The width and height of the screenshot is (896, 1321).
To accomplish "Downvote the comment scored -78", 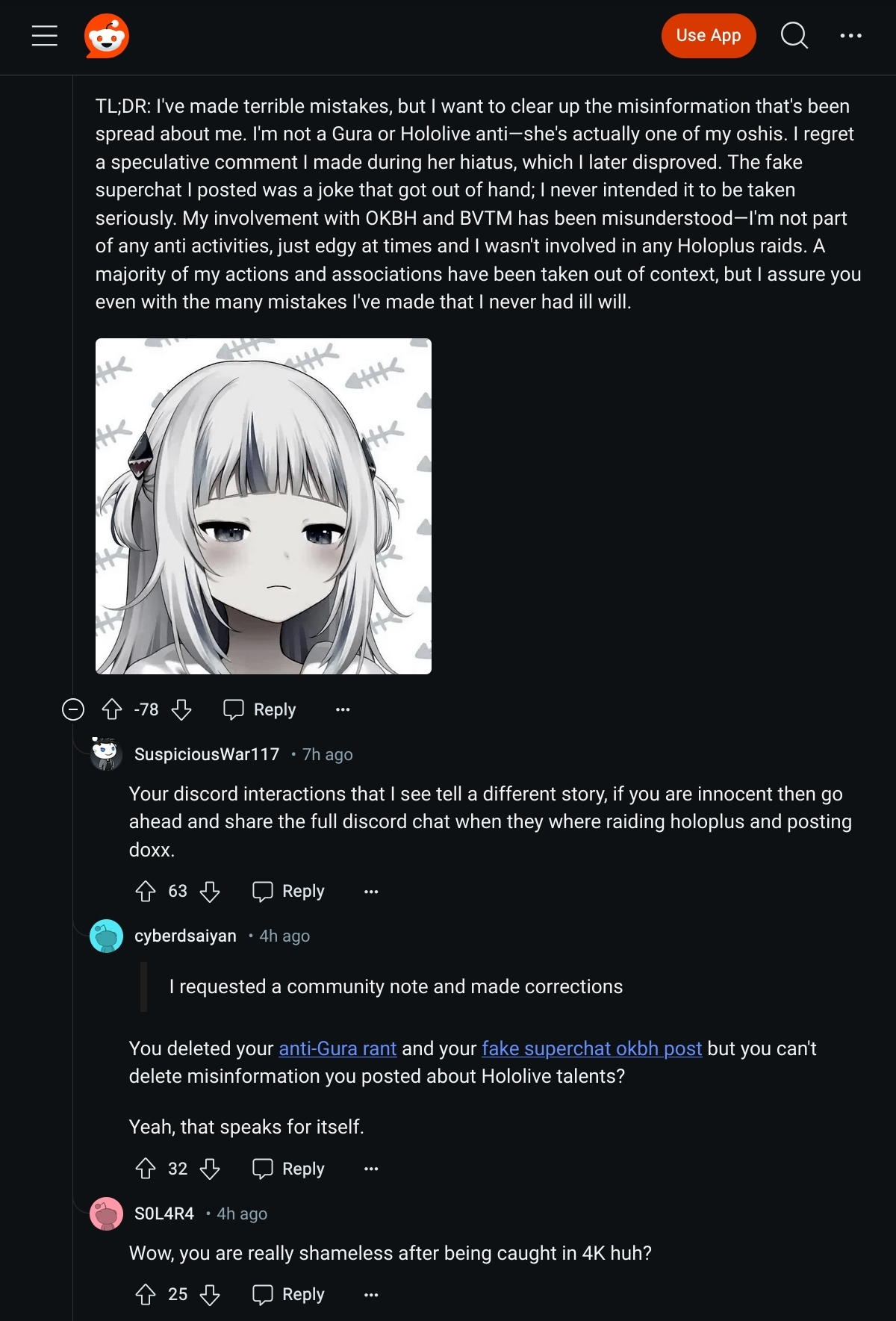I will pos(181,709).
